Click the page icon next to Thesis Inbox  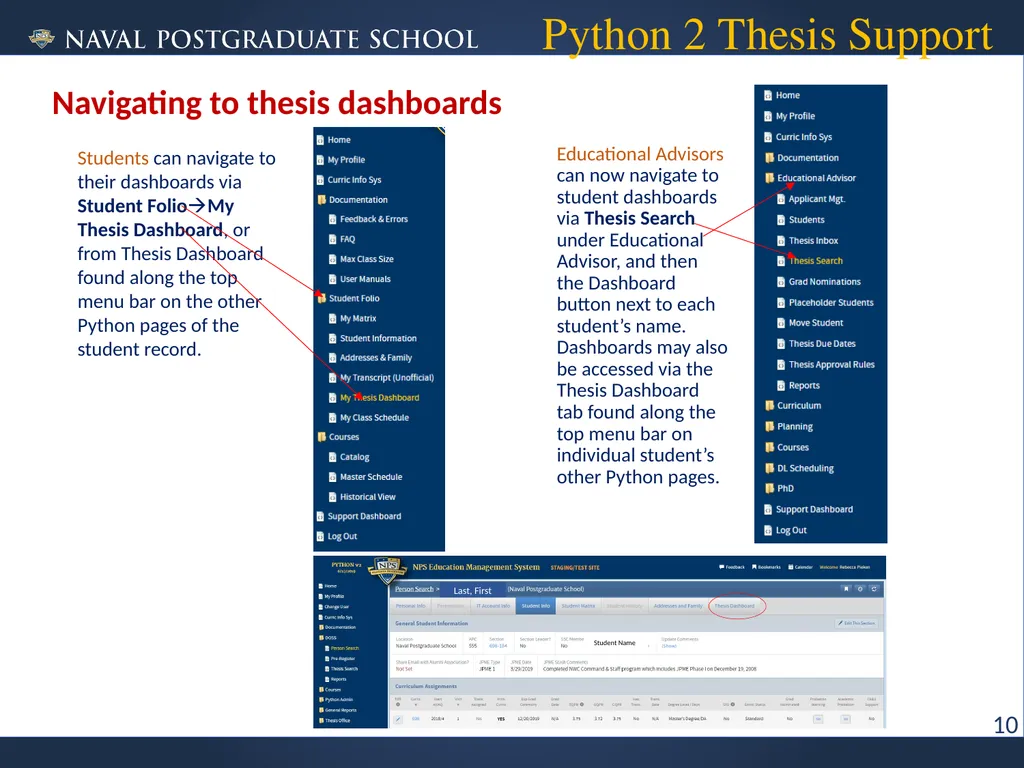tap(780, 241)
